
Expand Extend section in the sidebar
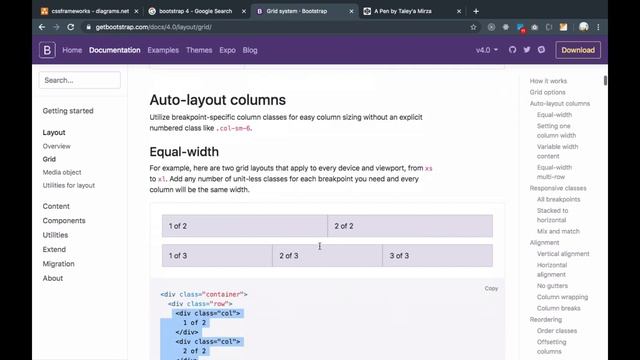tap(54, 249)
